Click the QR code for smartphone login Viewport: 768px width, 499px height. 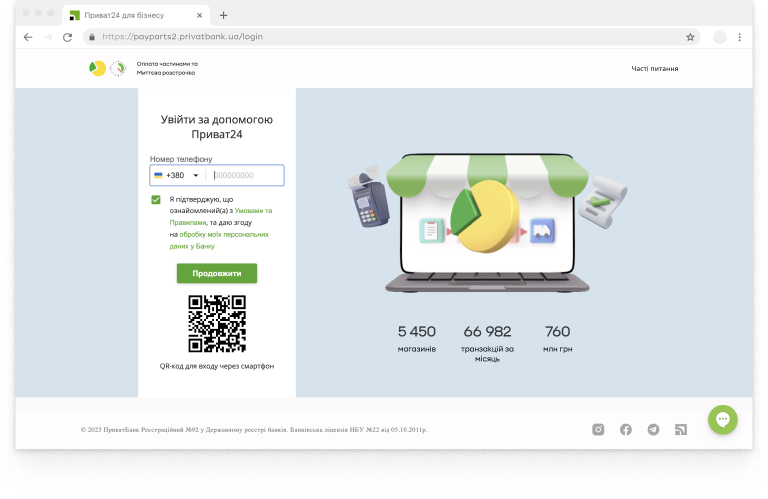click(x=217, y=323)
